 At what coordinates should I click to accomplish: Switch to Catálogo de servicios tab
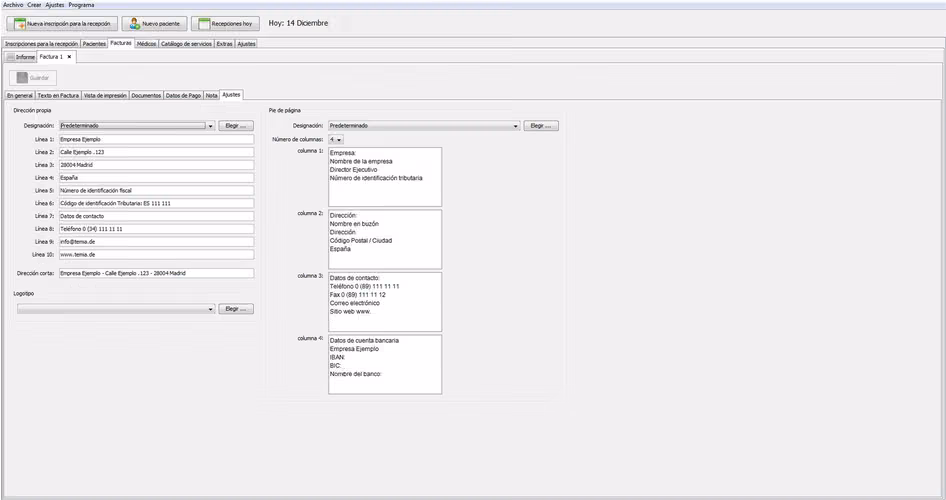(x=186, y=44)
